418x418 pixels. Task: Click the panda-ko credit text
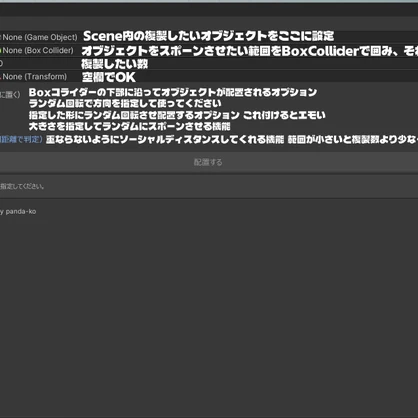pos(18,212)
